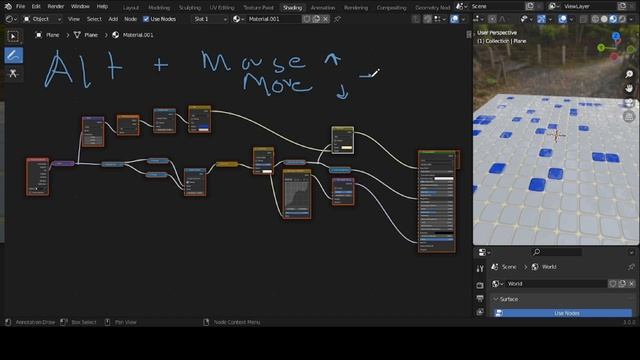This screenshot has height=360, width=640.
Task: Toggle the node editor pin icon
Action: [337, 19]
